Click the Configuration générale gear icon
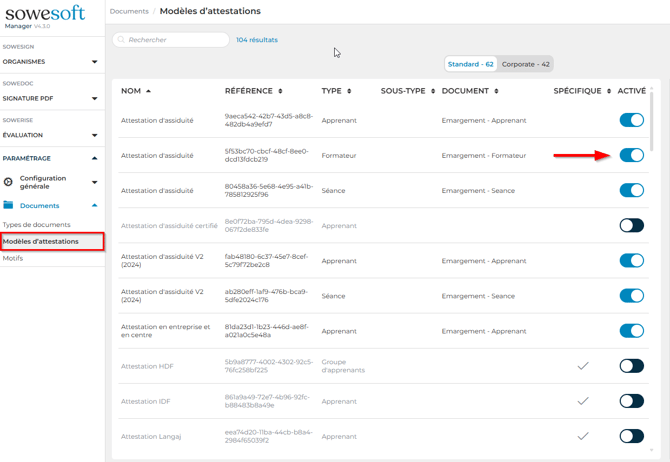The height and width of the screenshot is (462, 670). (x=8, y=182)
